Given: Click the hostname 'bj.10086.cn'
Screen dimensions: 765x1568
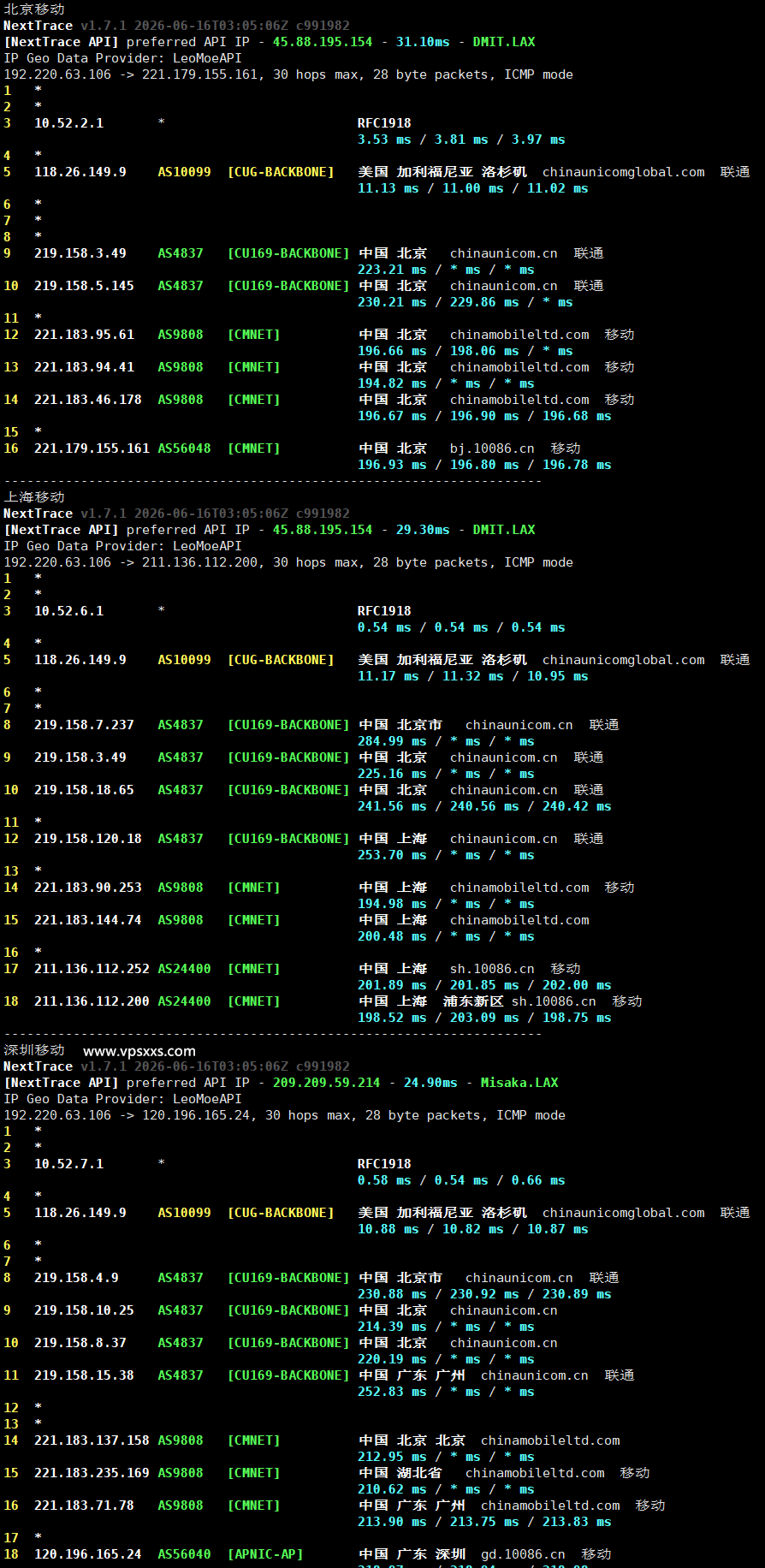Looking at the screenshot, I should [x=492, y=448].
